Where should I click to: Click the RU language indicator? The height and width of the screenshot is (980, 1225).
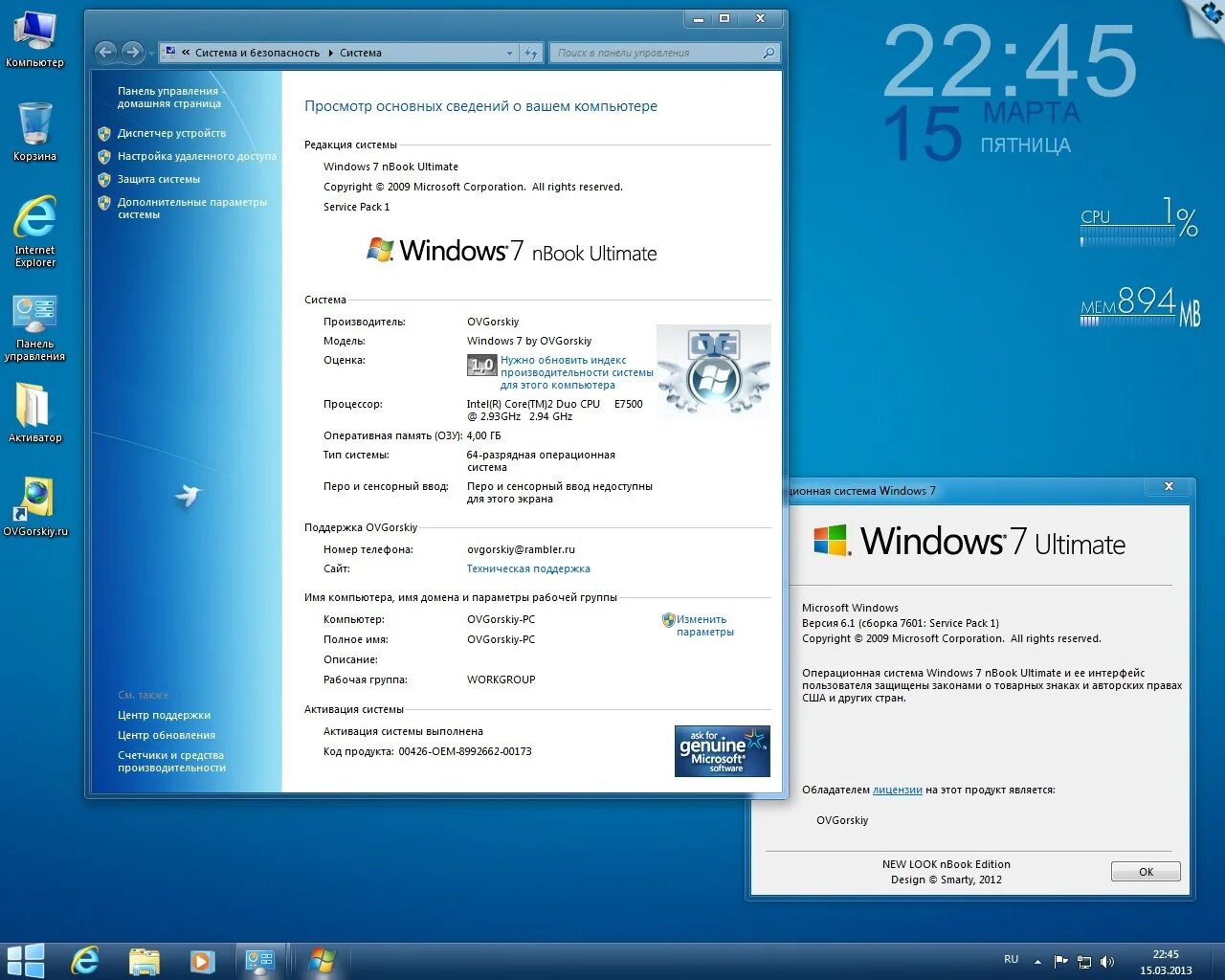point(1011,959)
